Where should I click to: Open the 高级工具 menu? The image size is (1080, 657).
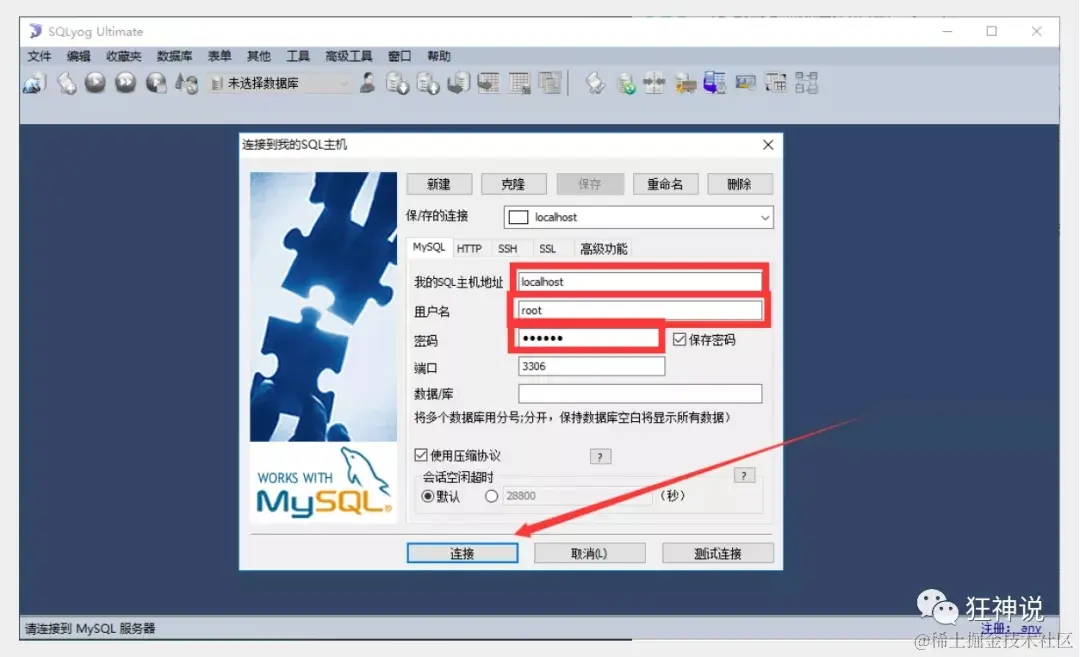click(x=349, y=56)
